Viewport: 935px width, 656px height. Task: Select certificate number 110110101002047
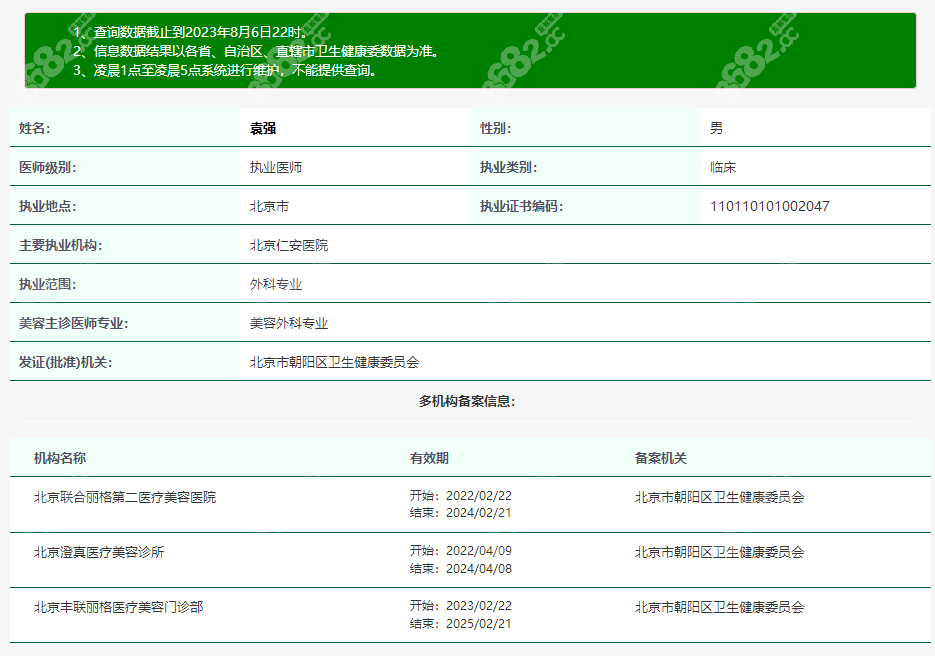click(769, 206)
